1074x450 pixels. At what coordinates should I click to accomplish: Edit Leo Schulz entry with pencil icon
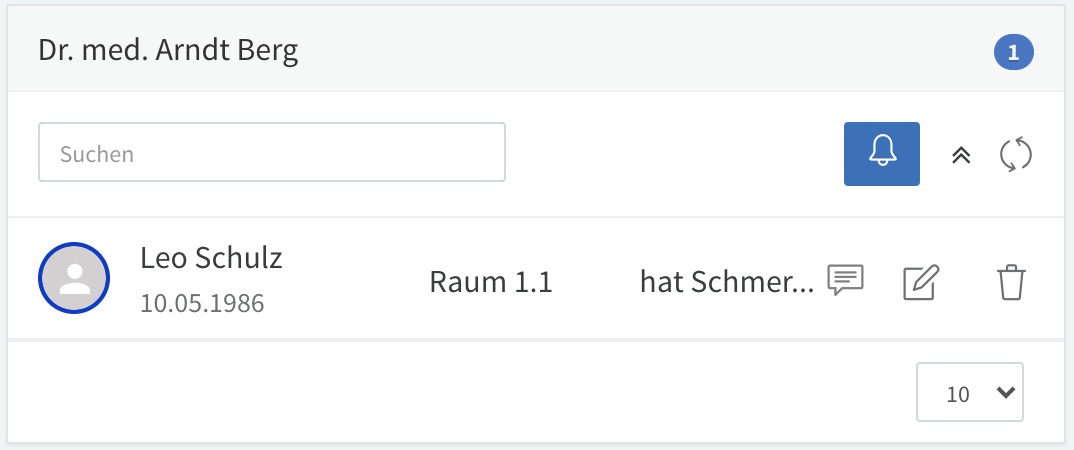pos(921,282)
